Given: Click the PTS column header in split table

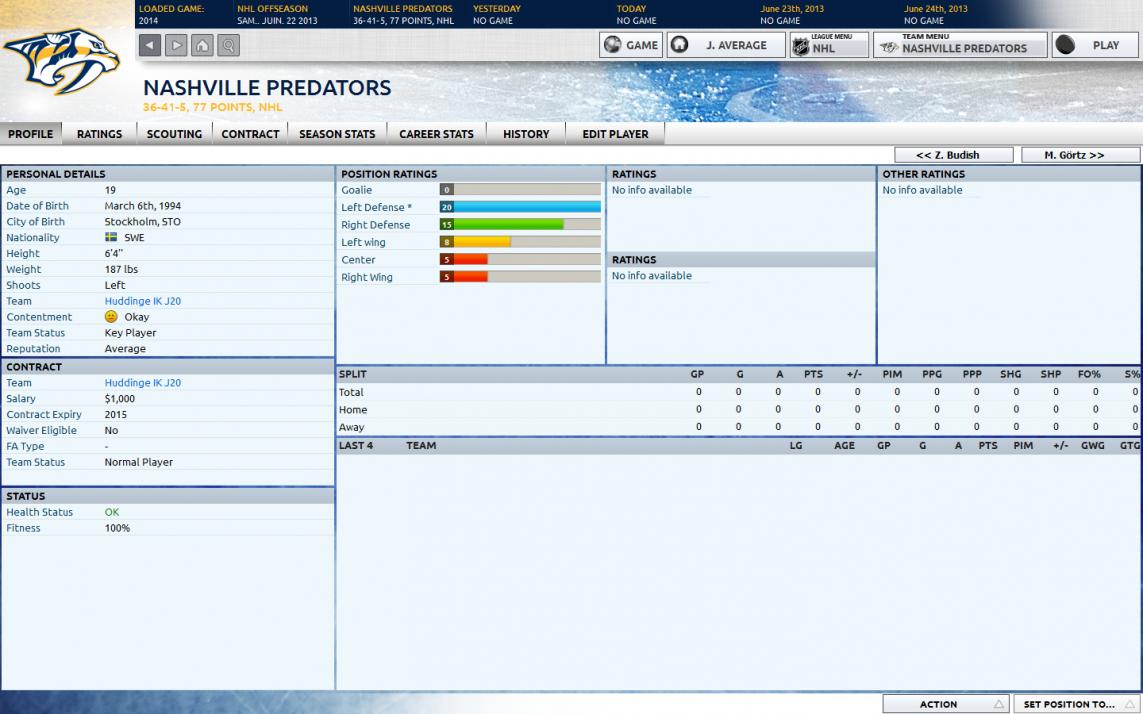Looking at the screenshot, I should (x=813, y=374).
